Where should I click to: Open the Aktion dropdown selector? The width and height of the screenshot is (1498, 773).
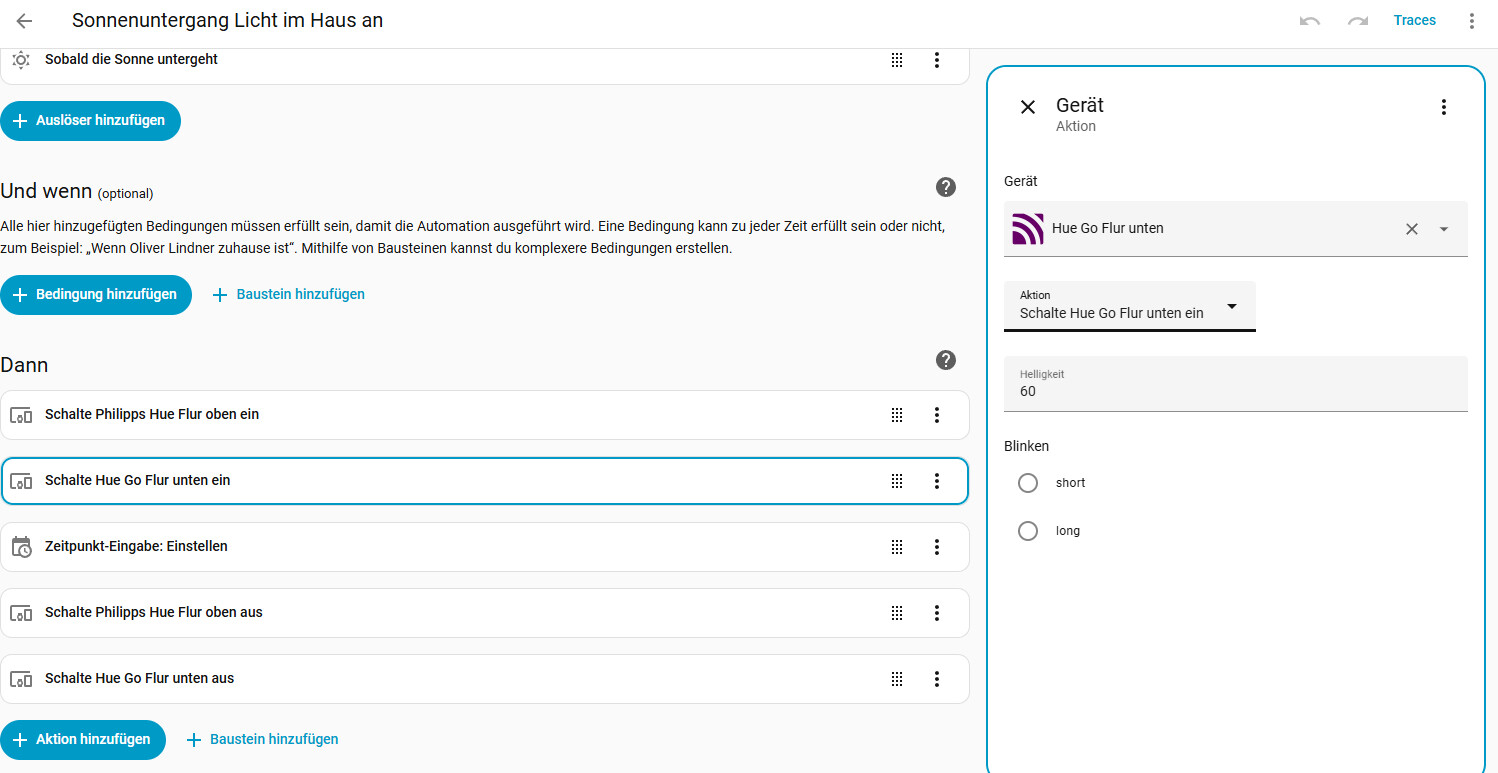click(1129, 305)
